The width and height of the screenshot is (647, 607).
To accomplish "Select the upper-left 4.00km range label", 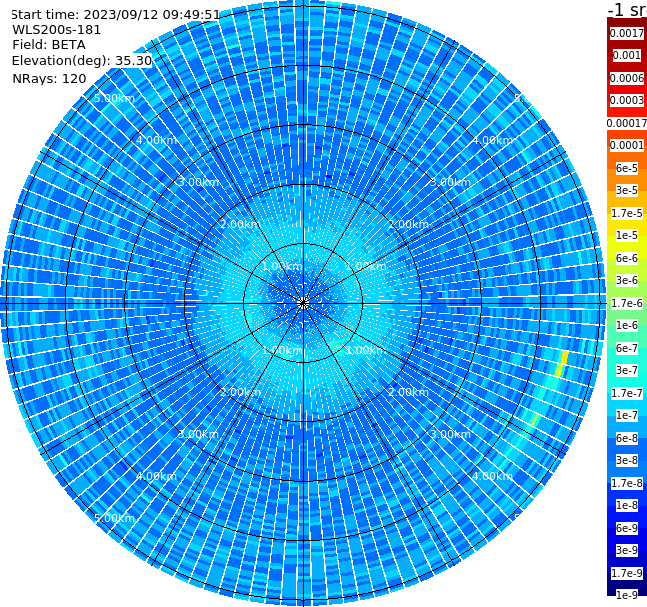I will coord(156,140).
